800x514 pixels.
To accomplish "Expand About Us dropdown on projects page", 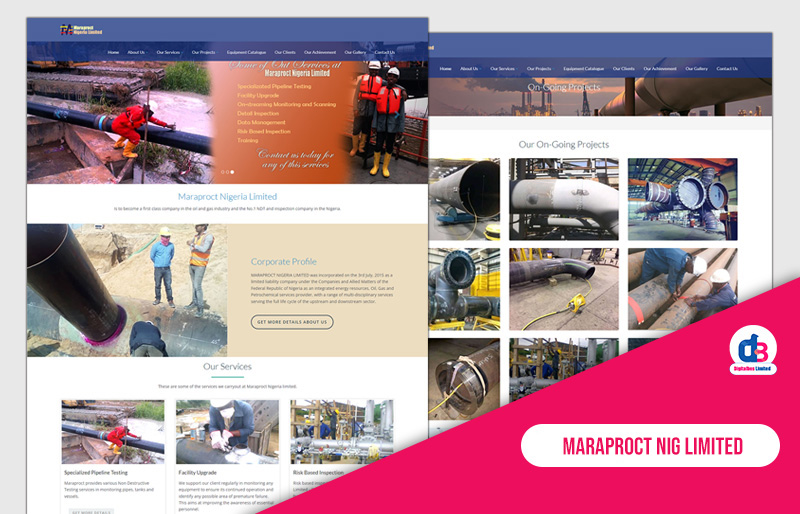I will coord(470,68).
